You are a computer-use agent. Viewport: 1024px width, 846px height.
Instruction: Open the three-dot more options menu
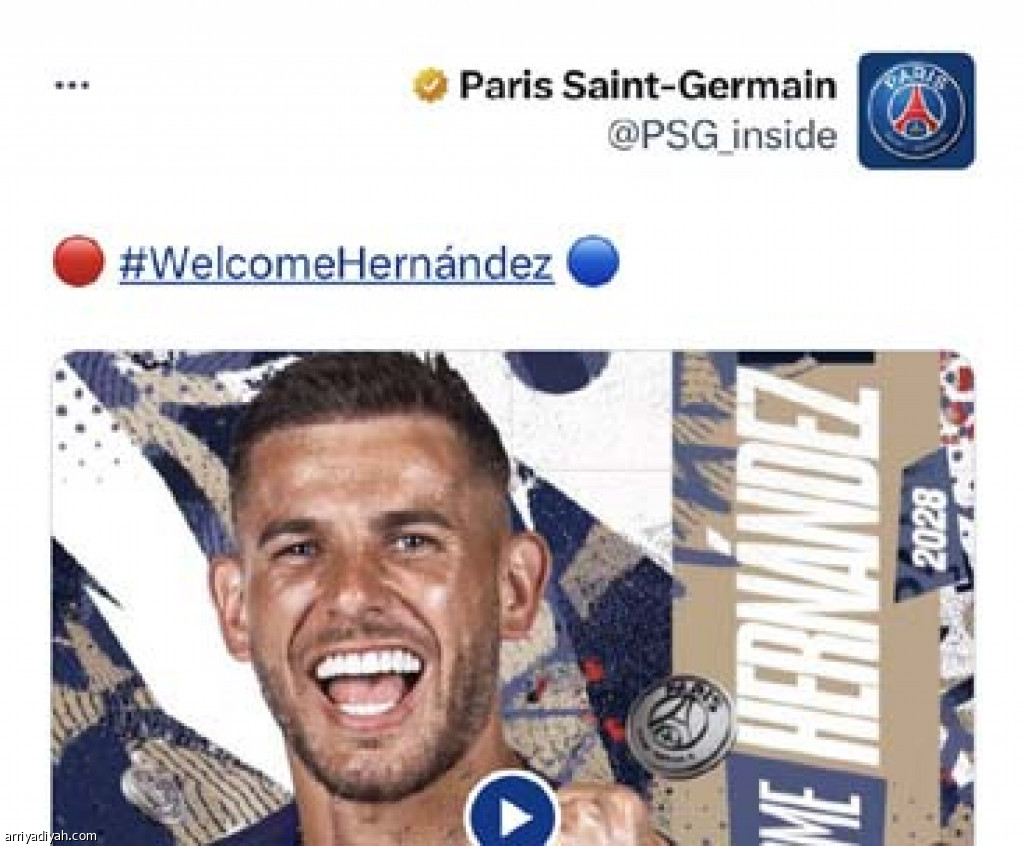click(x=72, y=85)
